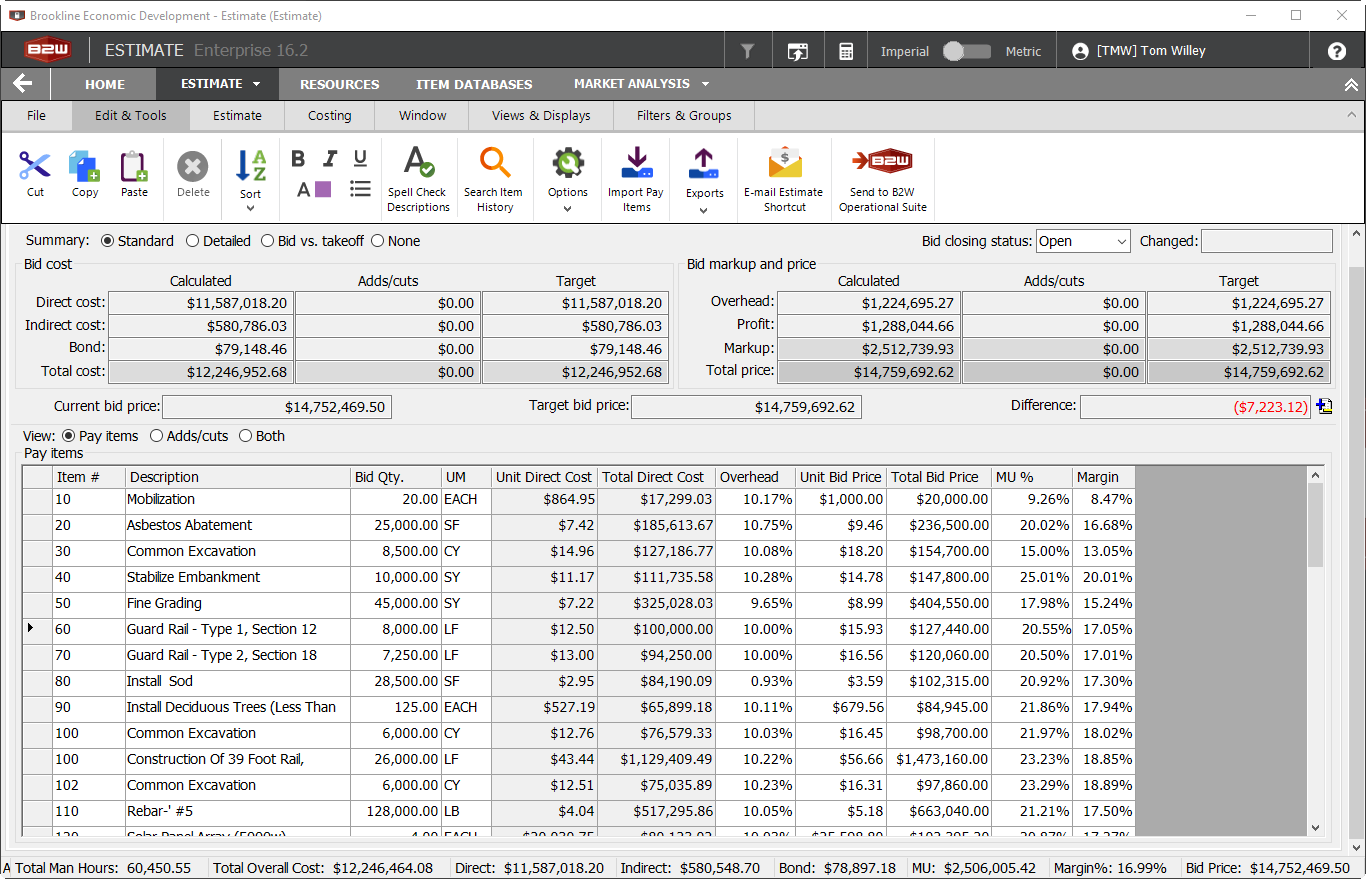1366x879 pixels.
Task: Switch to the Views & Displays tab
Action: pos(541,115)
